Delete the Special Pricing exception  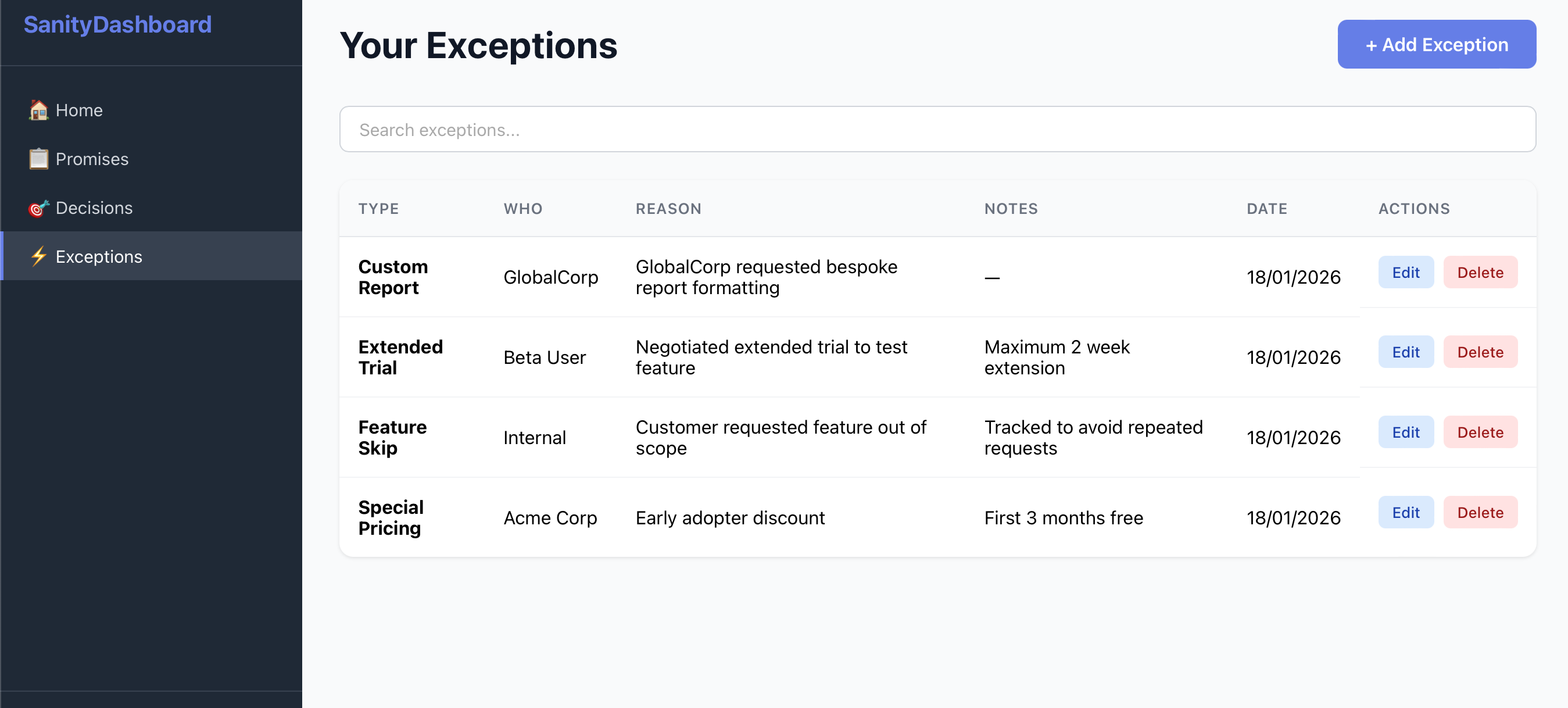click(x=1480, y=512)
